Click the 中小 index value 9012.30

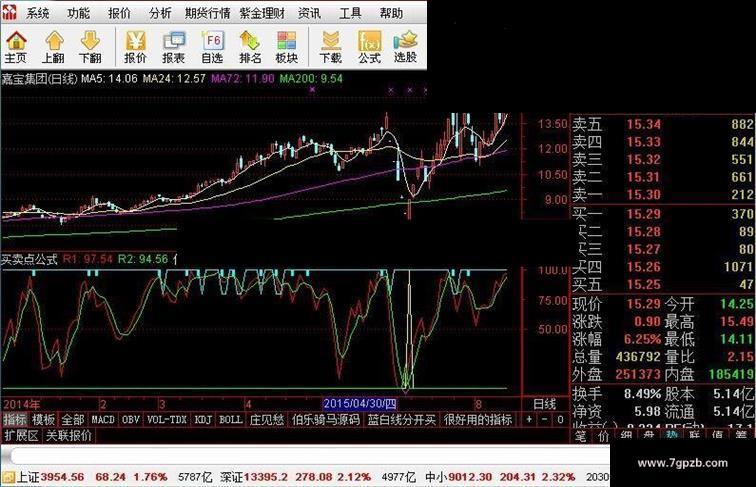(x=470, y=477)
